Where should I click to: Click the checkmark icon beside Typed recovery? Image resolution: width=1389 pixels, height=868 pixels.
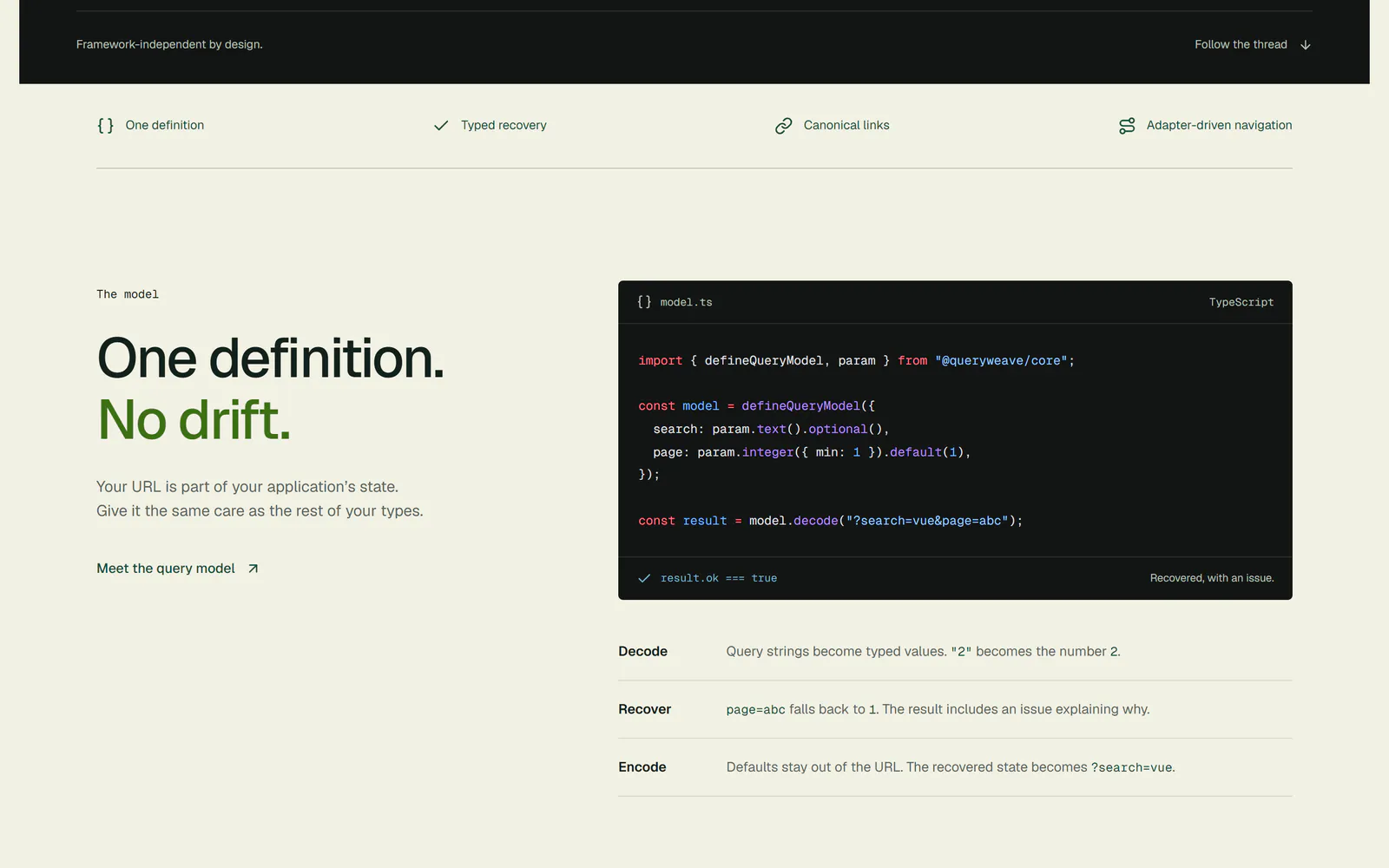coord(441,126)
